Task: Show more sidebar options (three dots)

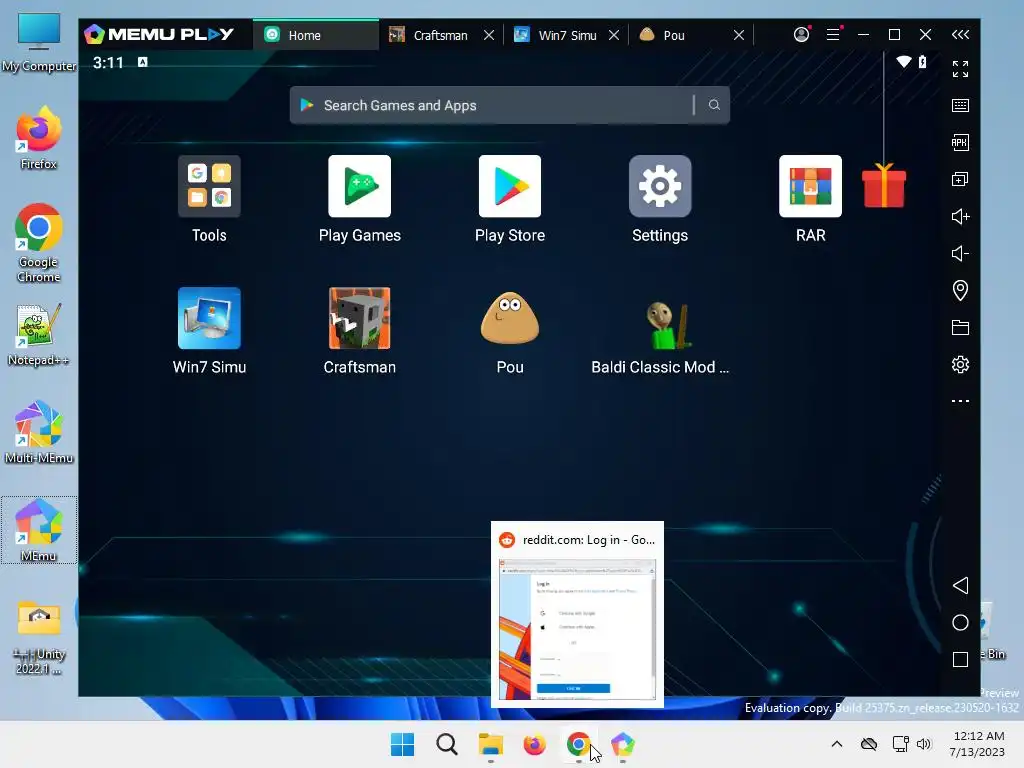Action: tap(960, 401)
